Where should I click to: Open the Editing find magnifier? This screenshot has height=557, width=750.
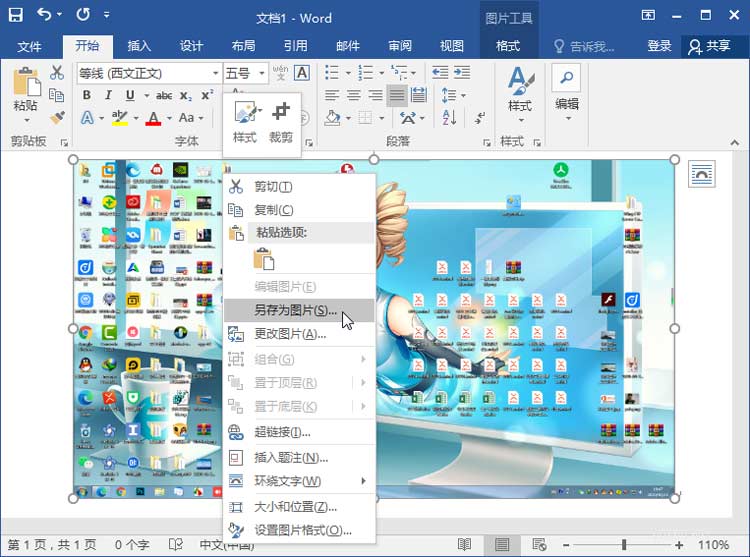(567, 77)
